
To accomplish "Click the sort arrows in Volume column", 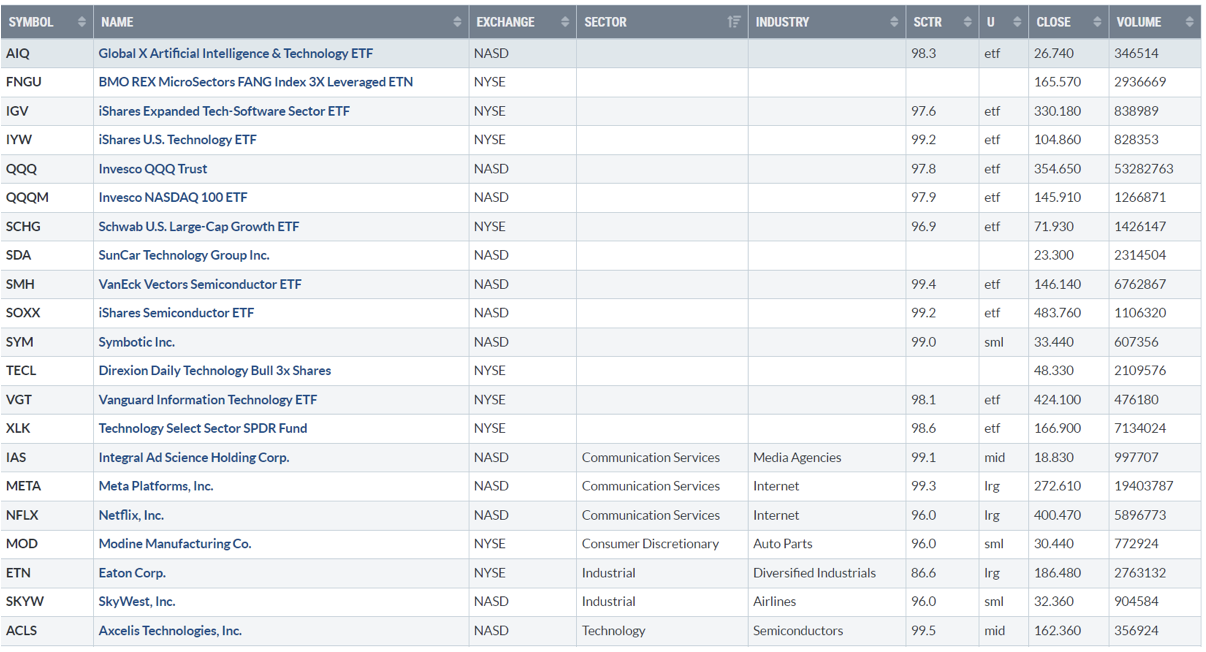I will click(x=1189, y=22).
